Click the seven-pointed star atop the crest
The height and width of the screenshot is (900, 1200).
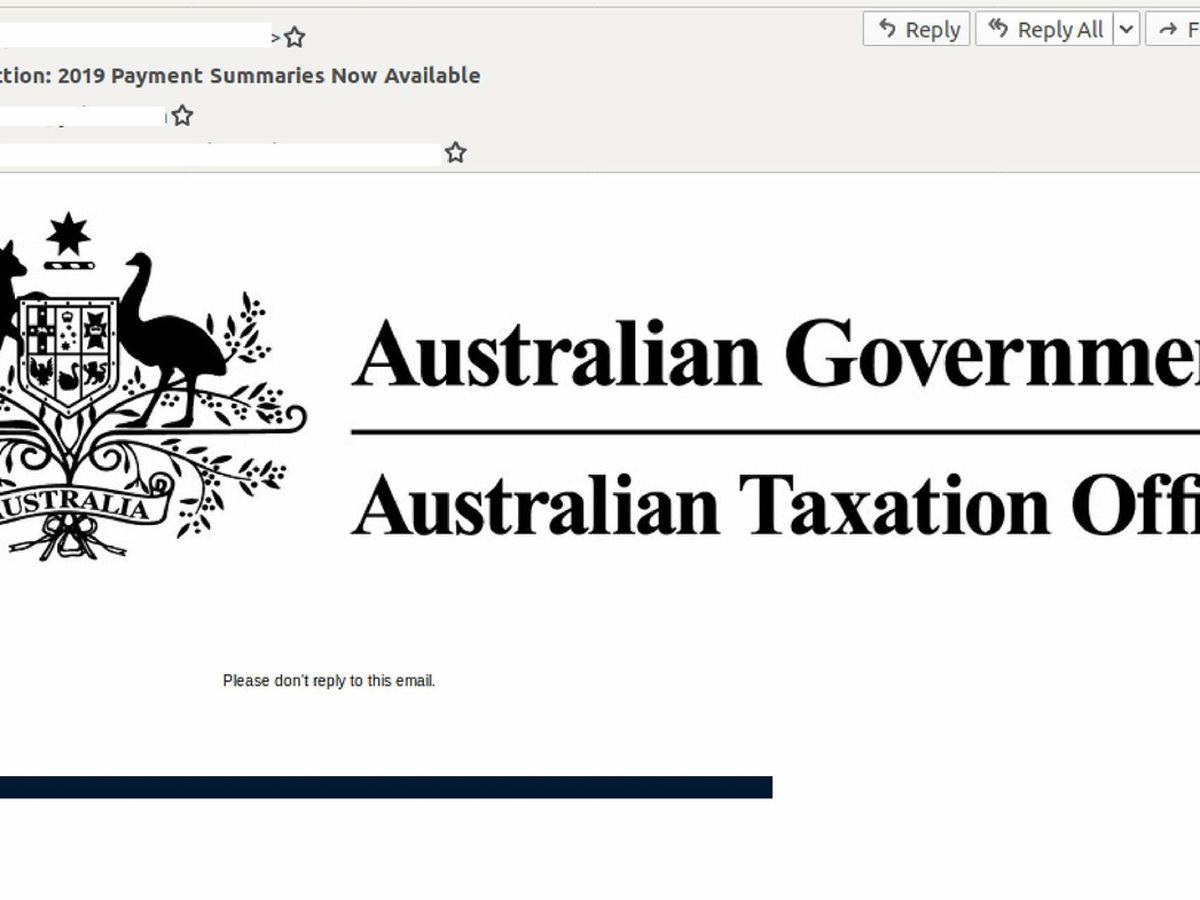(68, 235)
